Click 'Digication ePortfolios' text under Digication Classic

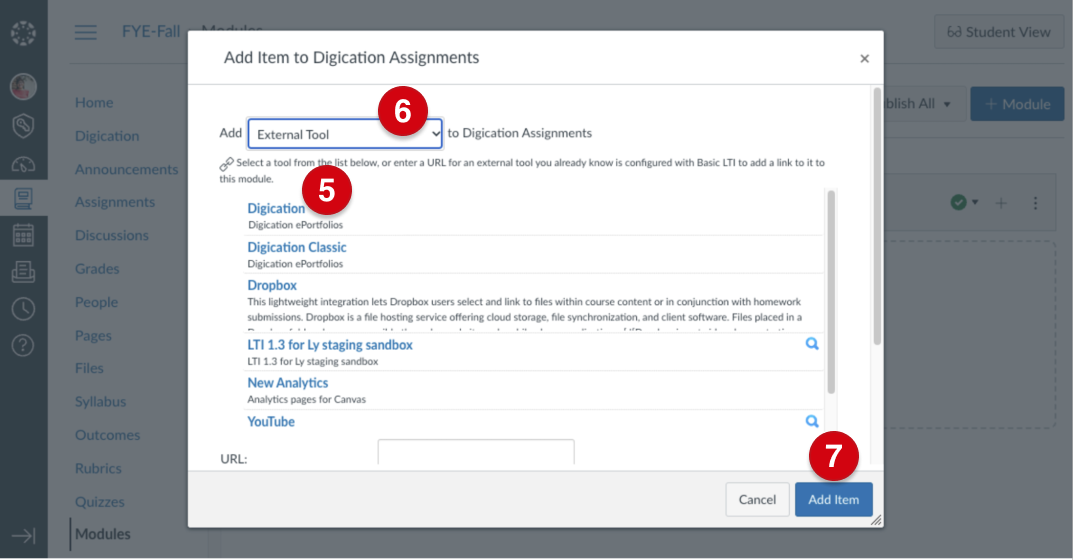[x=295, y=264]
